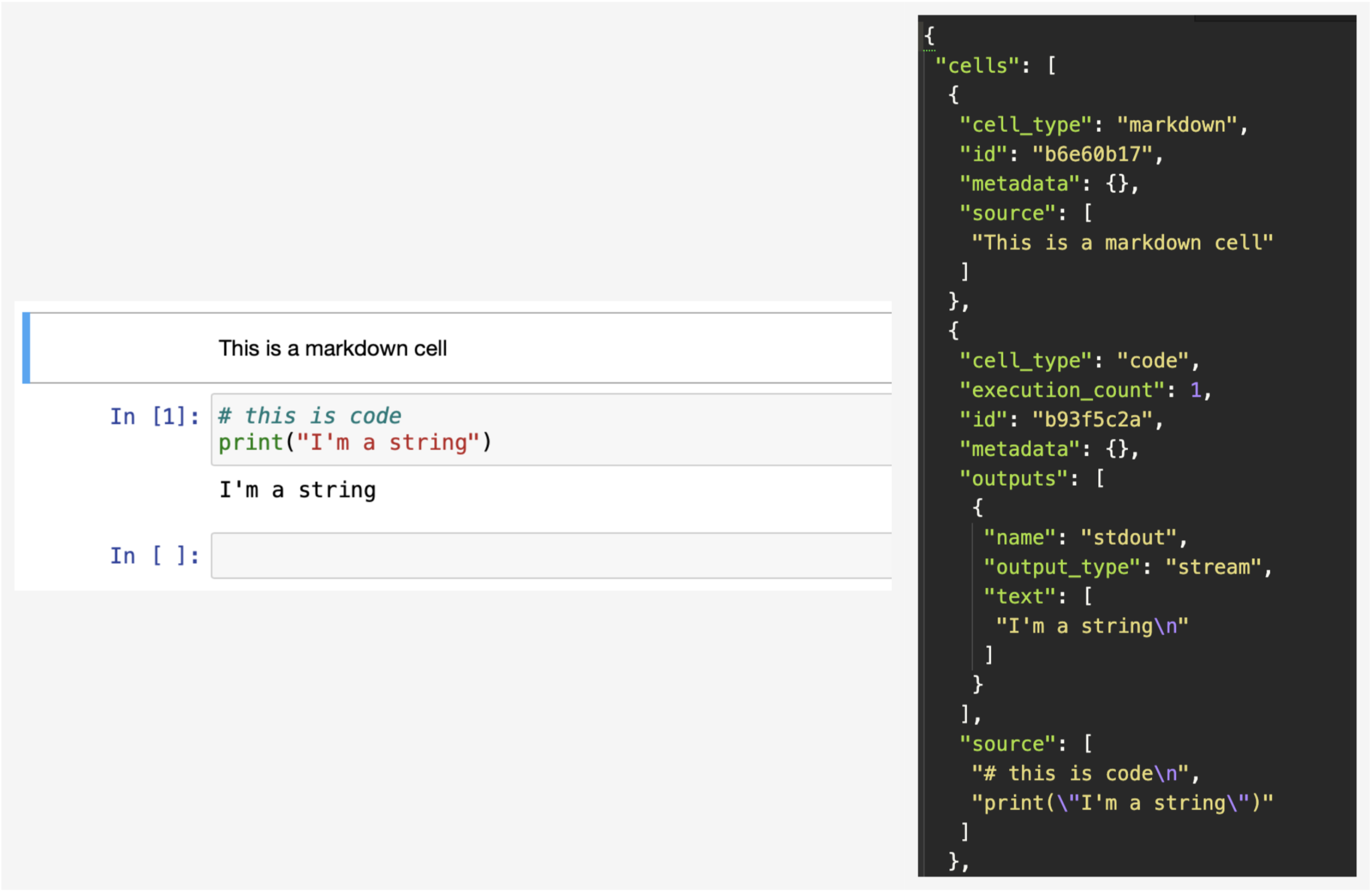This screenshot has width=1372, height=892.
Task: Click the "I'm a string" cell output text
Action: (x=298, y=490)
